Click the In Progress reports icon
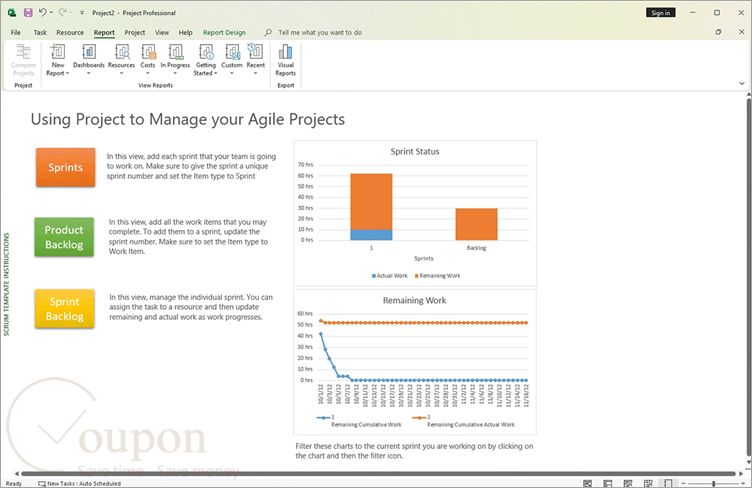752x488 pixels. [175, 52]
